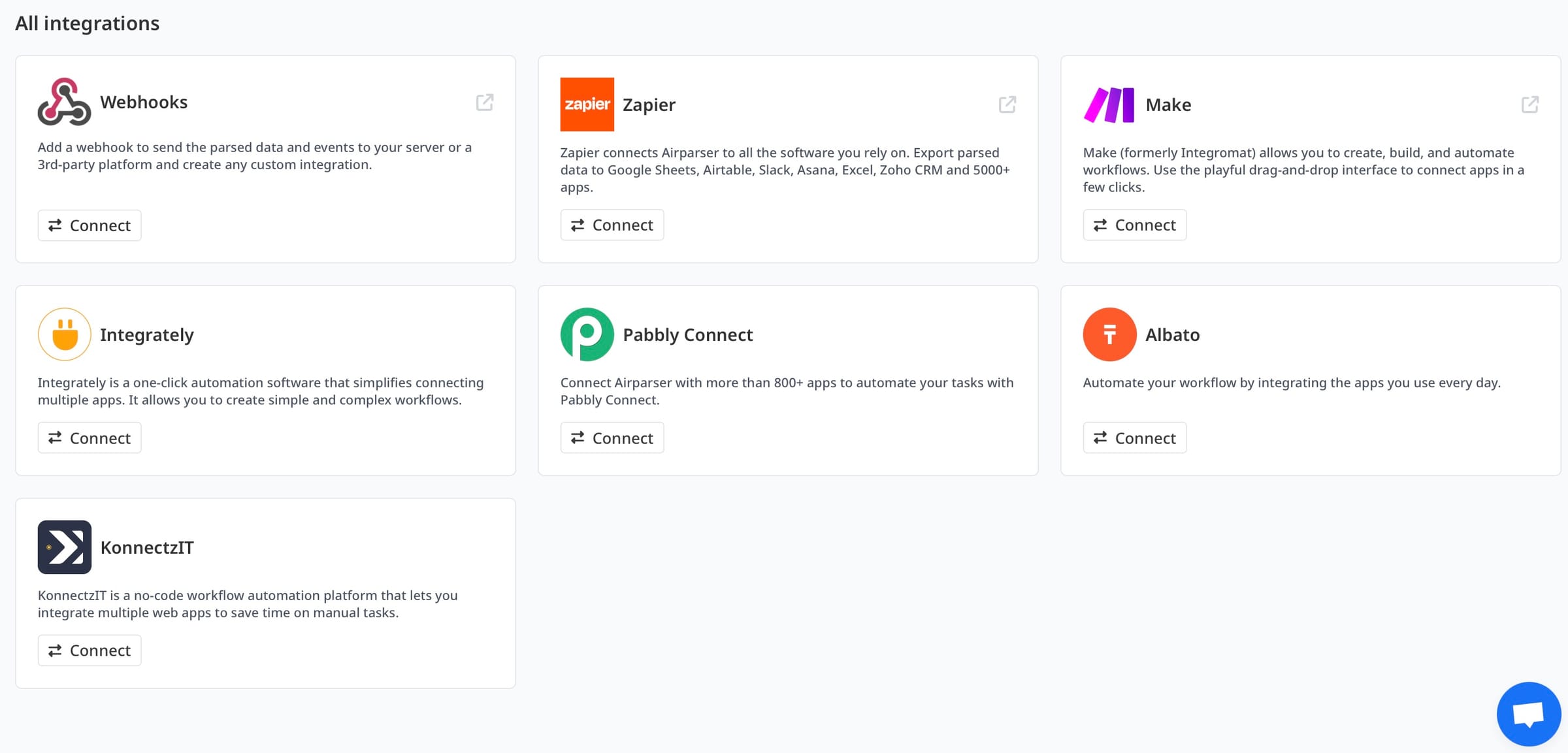Click Connect on the Pabbly Connect card
This screenshot has width=1568, height=753.
pos(612,438)
